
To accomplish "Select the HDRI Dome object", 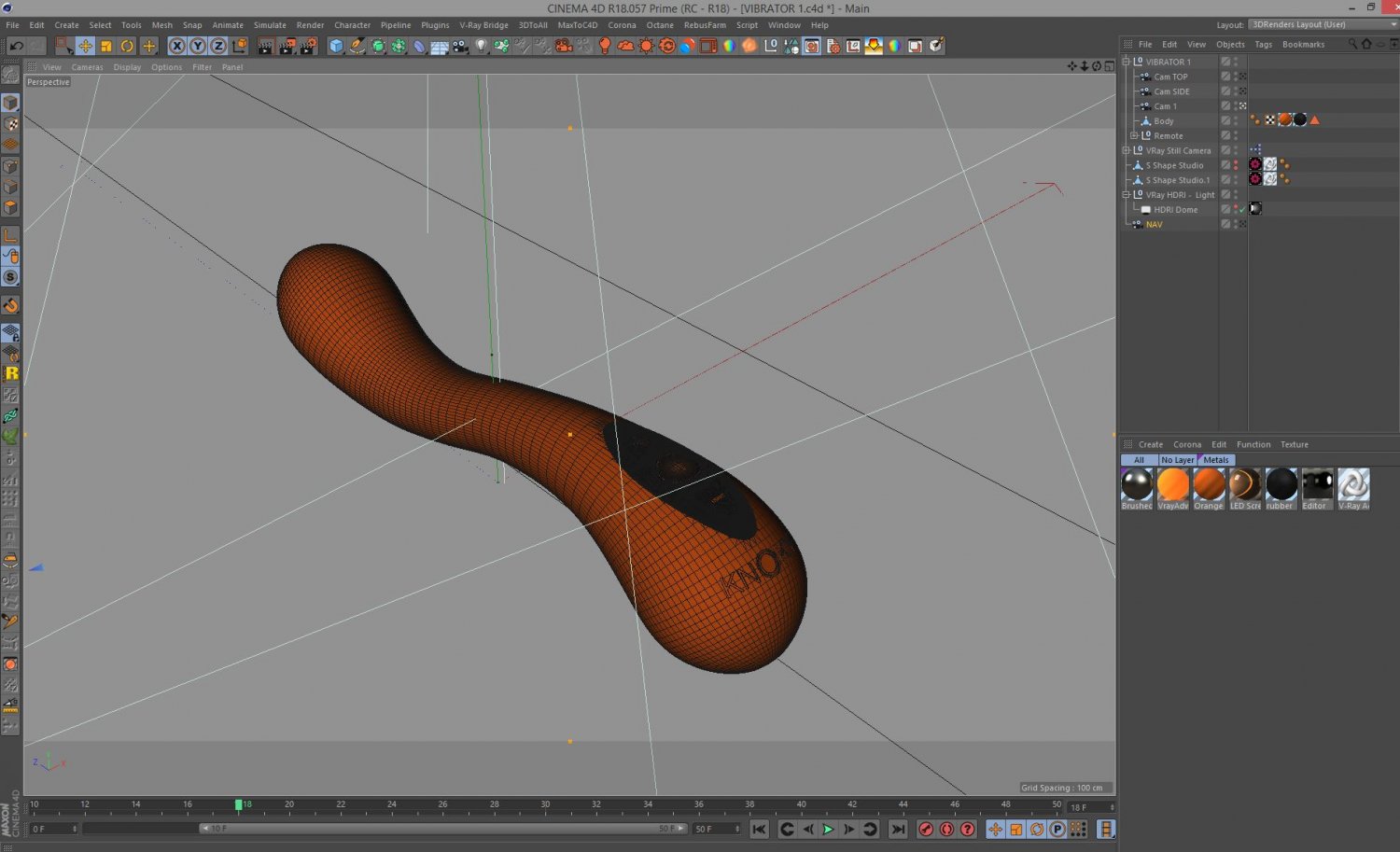I will pos(1175,210).
